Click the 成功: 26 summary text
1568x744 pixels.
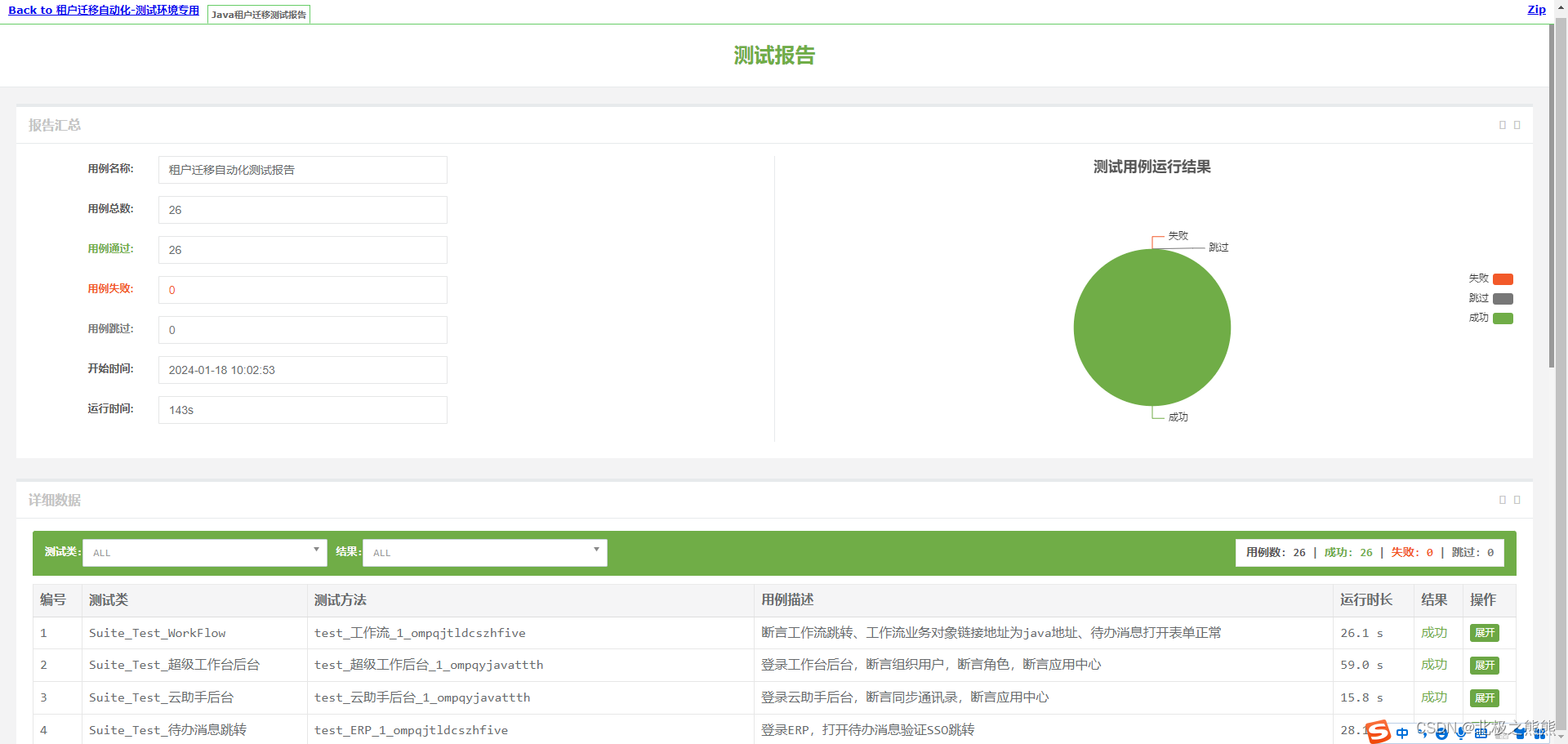click(x=1348, y=553)
